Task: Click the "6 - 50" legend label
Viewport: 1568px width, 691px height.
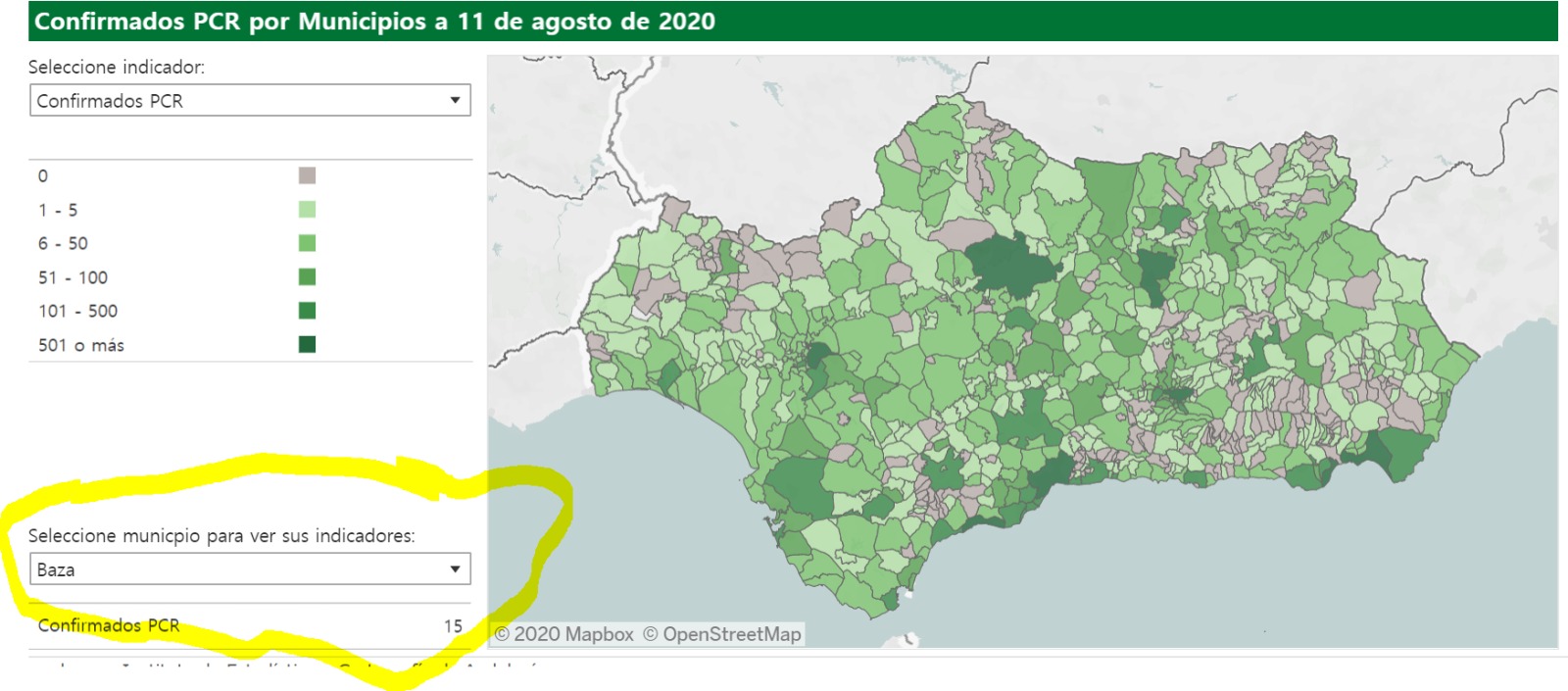Action: [x=63, y=243]
